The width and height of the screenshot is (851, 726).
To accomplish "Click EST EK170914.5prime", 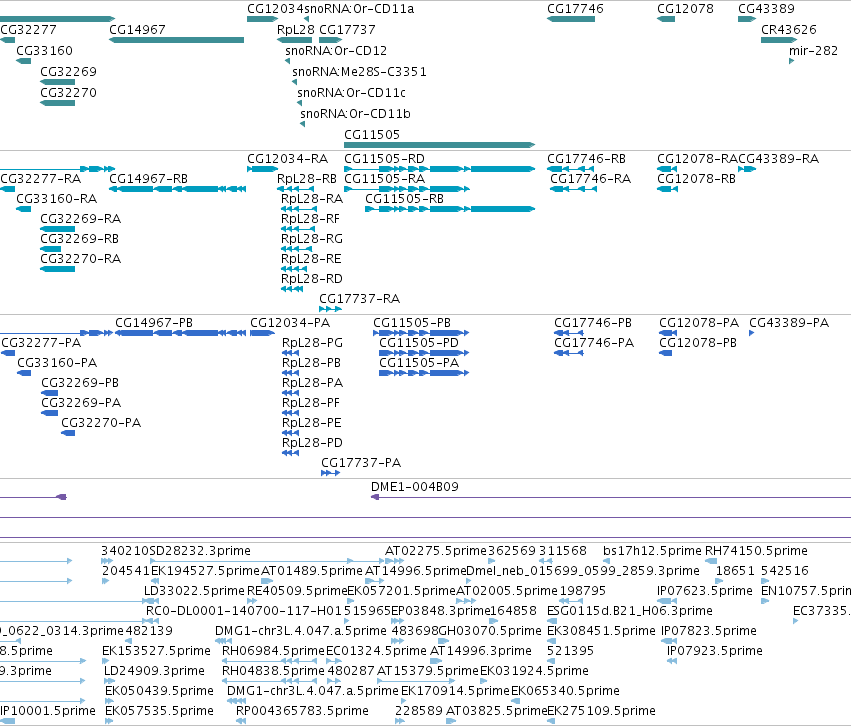I will [x=455, y=691].
